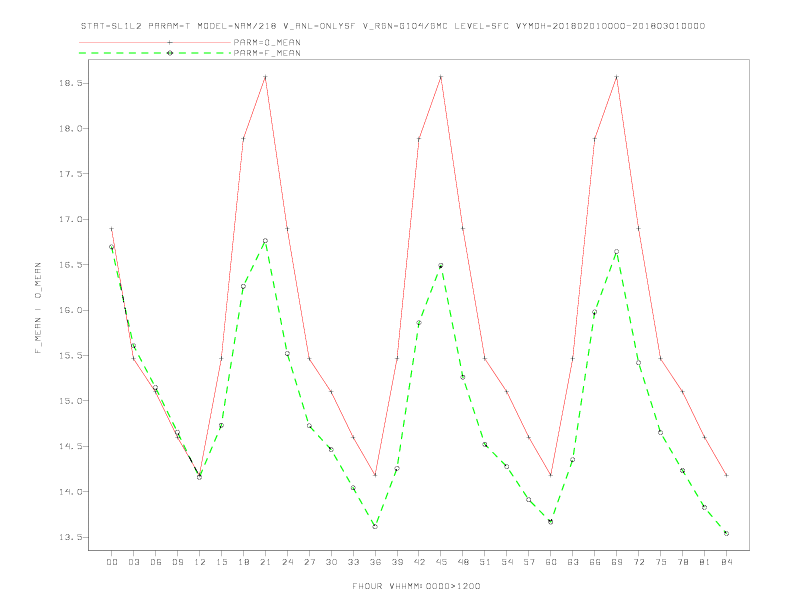The height and width of the screenshot is (612, 792).
Task: Click the x-axis forecast hour label 39
Action: click(397, 562)
